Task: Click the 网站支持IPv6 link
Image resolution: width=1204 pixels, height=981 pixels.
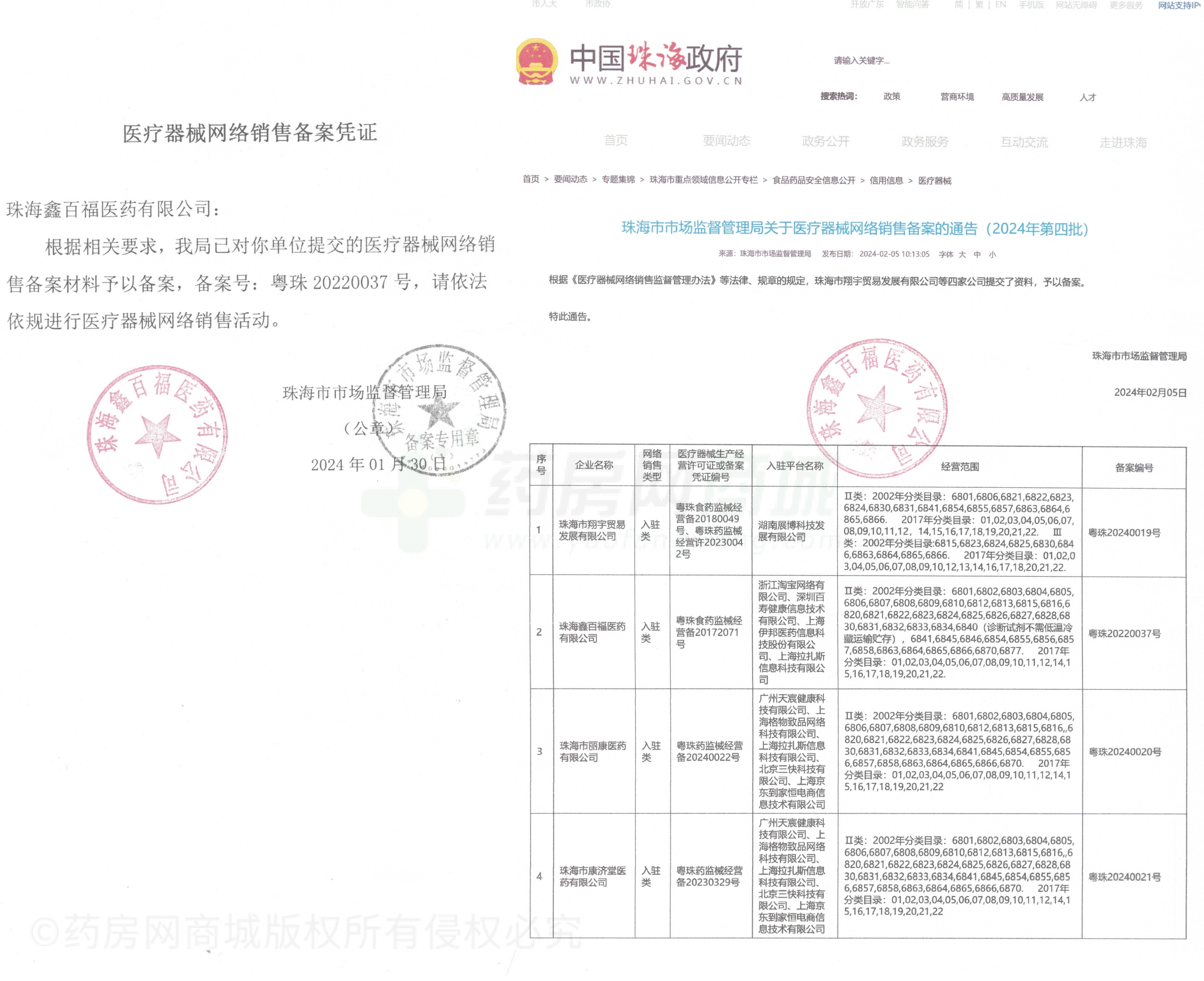Action: [x=1180, y=5]
